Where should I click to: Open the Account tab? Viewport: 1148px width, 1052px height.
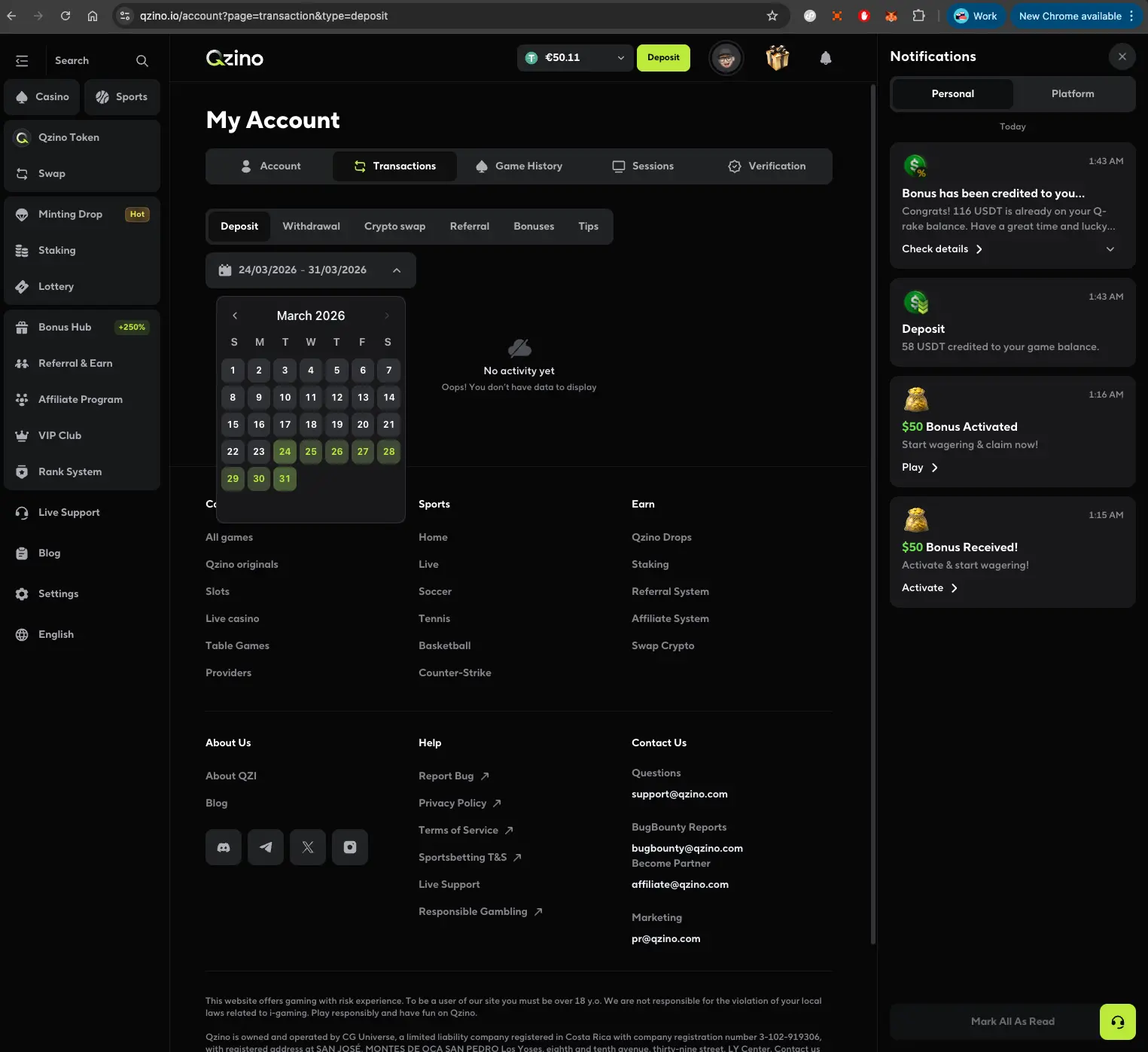270,166
